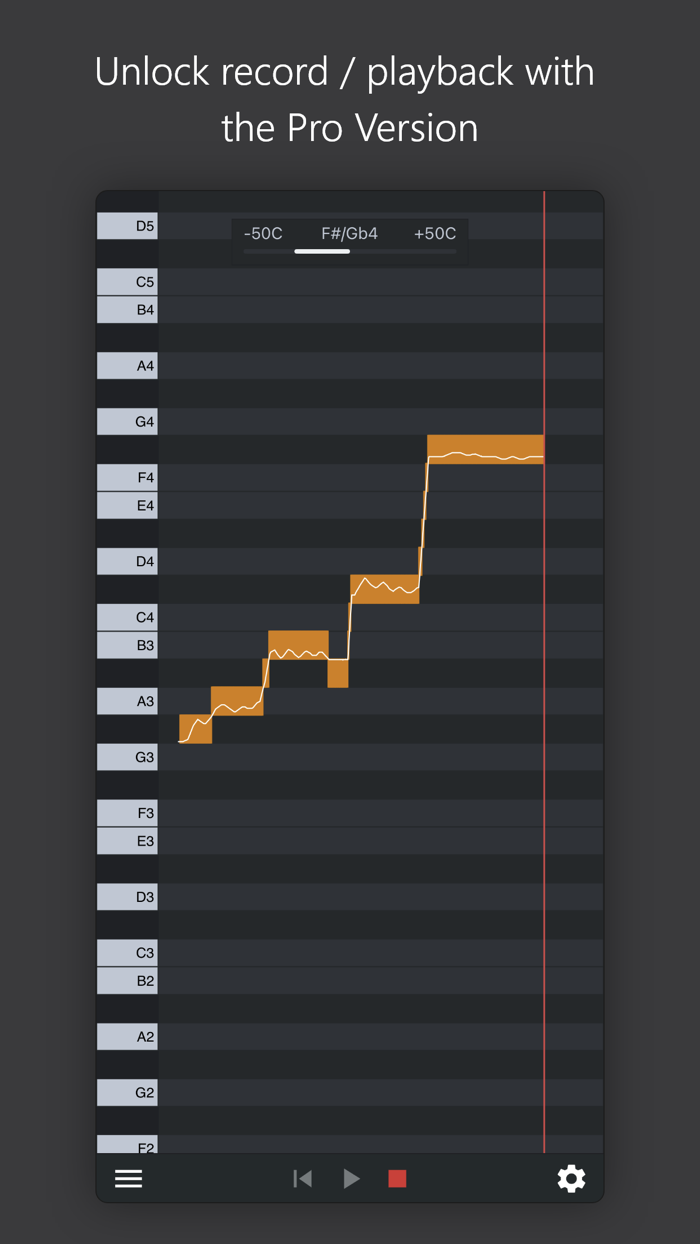Click the -50C cents label
Viewport: 700px width, 1244px height.
[x=262, y=233]
